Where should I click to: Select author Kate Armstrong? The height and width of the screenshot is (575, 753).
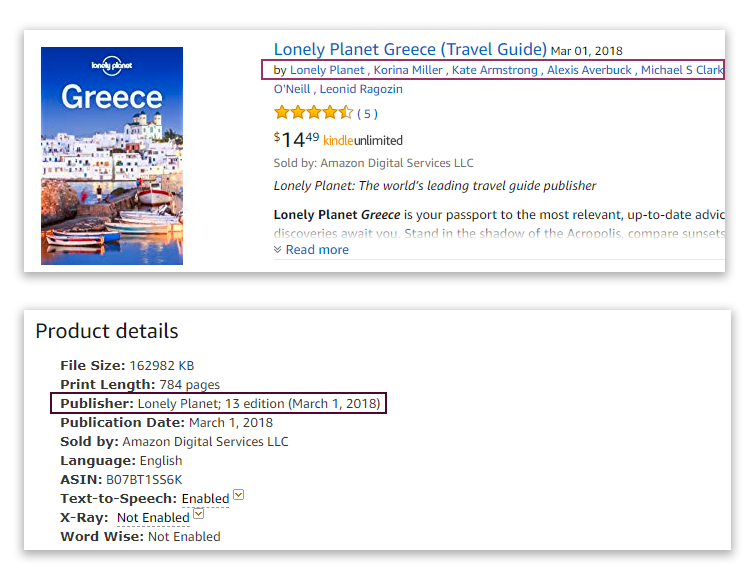[x=494, y=70]
